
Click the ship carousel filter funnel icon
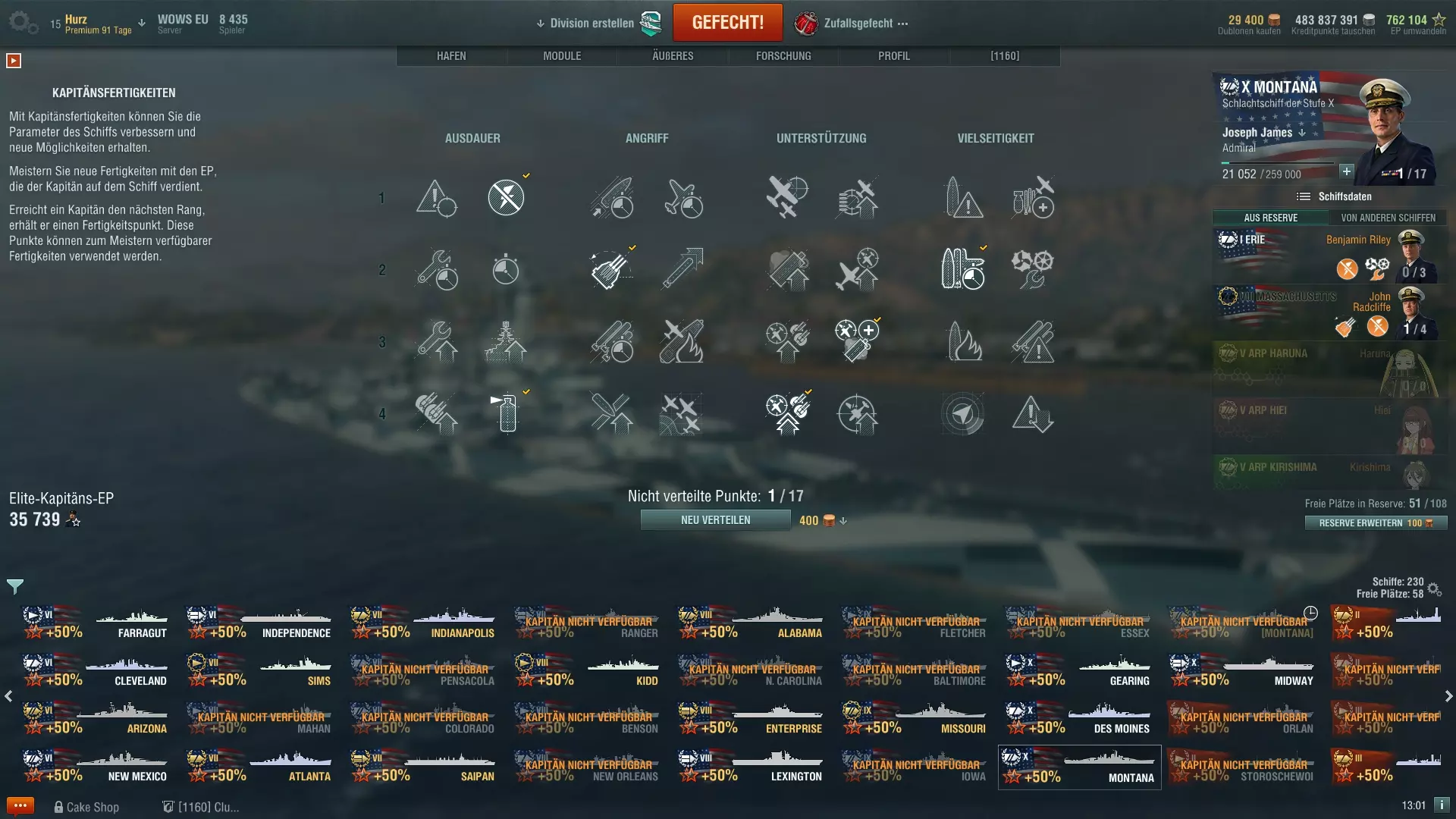click(x=15, y=586)
